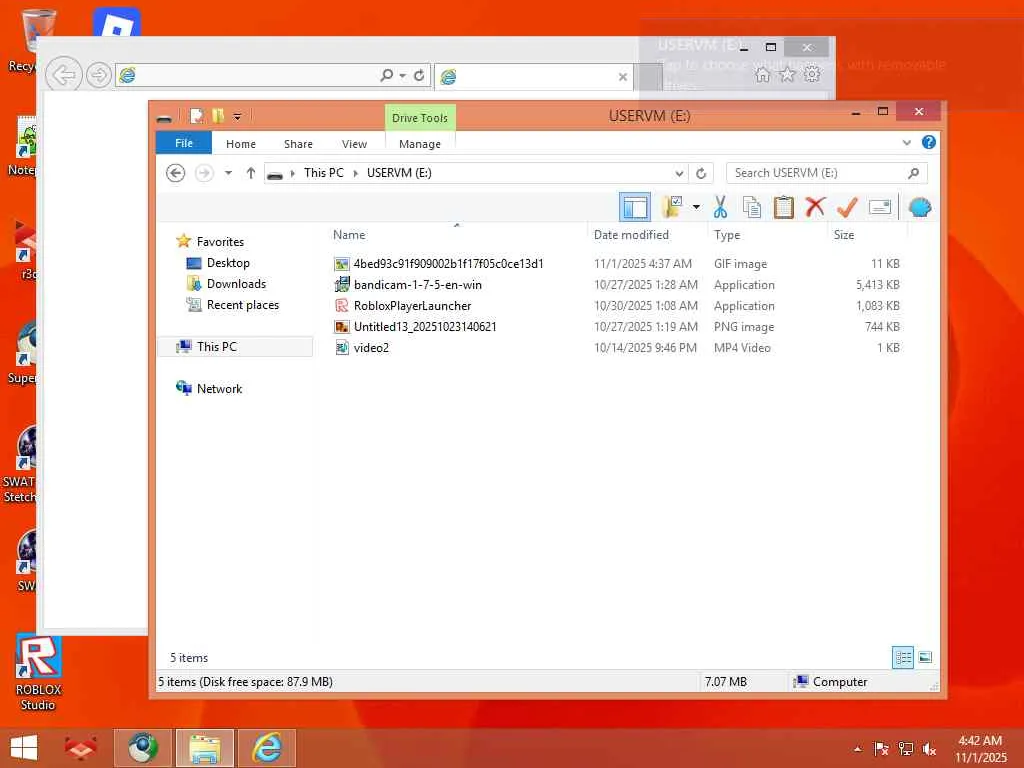The width and height of the screenshot is (1024, 768).
Task: Open the Manage ribbon tab
Action: tap(419, 144)
